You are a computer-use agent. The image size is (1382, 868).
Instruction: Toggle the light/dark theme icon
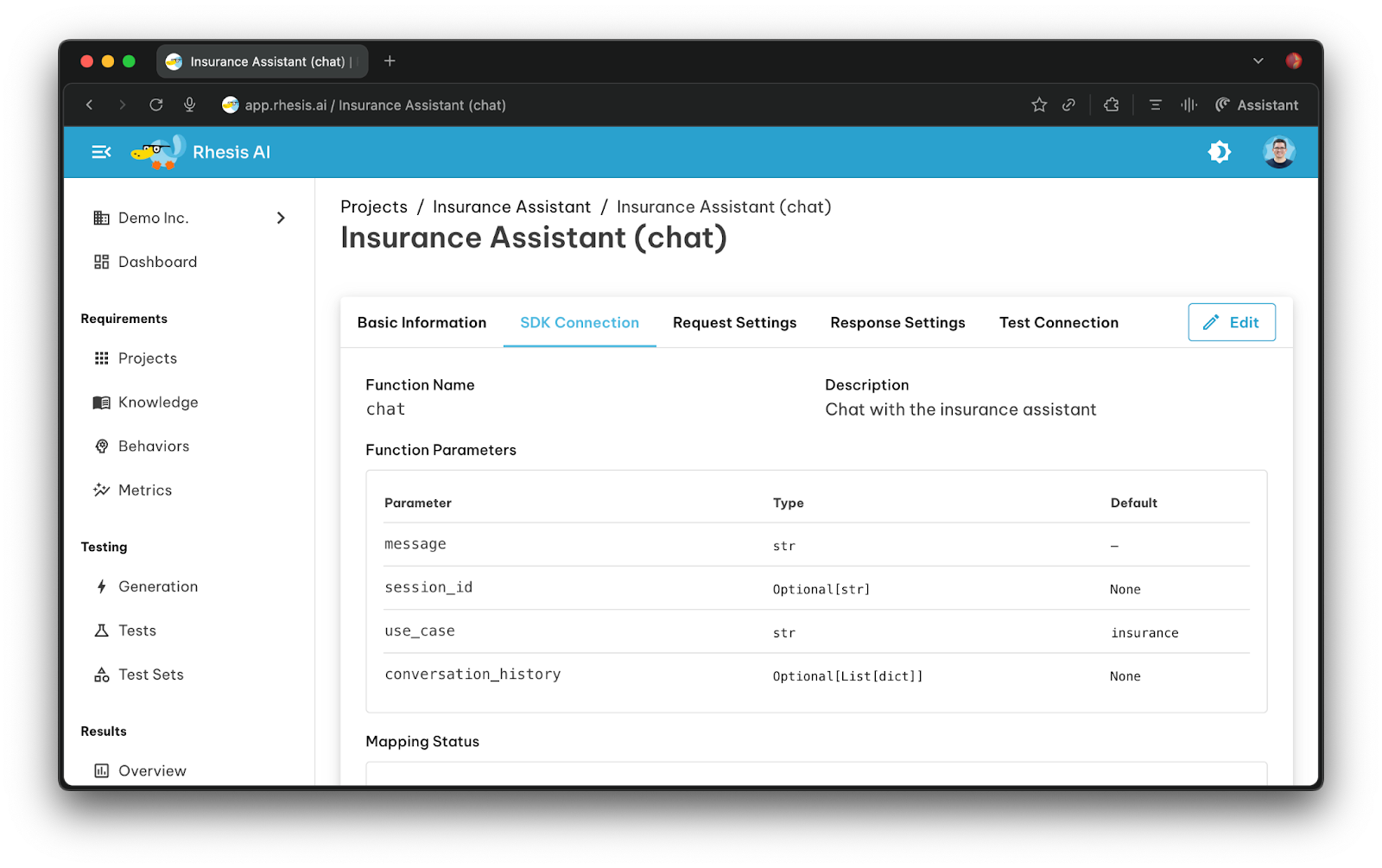point(1219,152)
